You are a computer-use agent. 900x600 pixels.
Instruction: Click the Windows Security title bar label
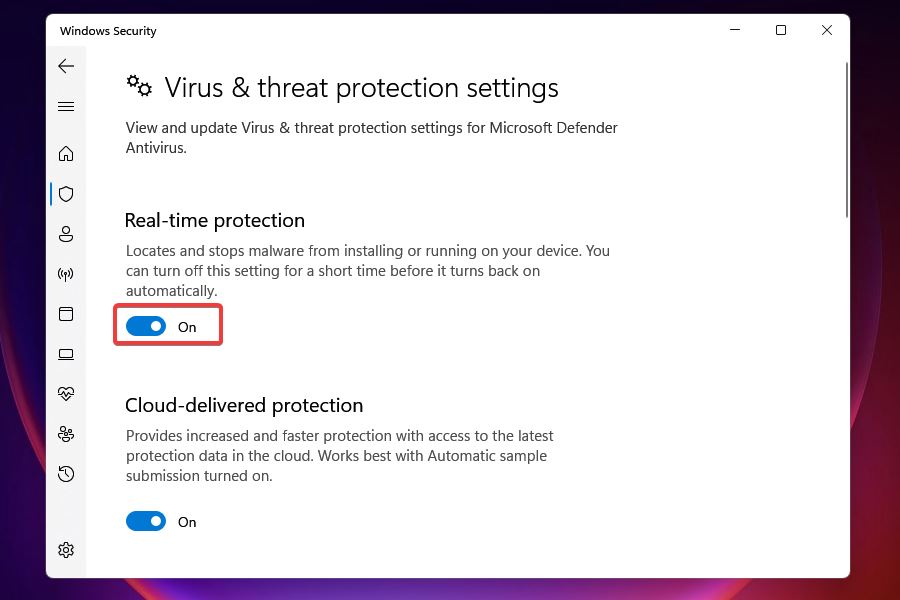click(x=108, y=31)
